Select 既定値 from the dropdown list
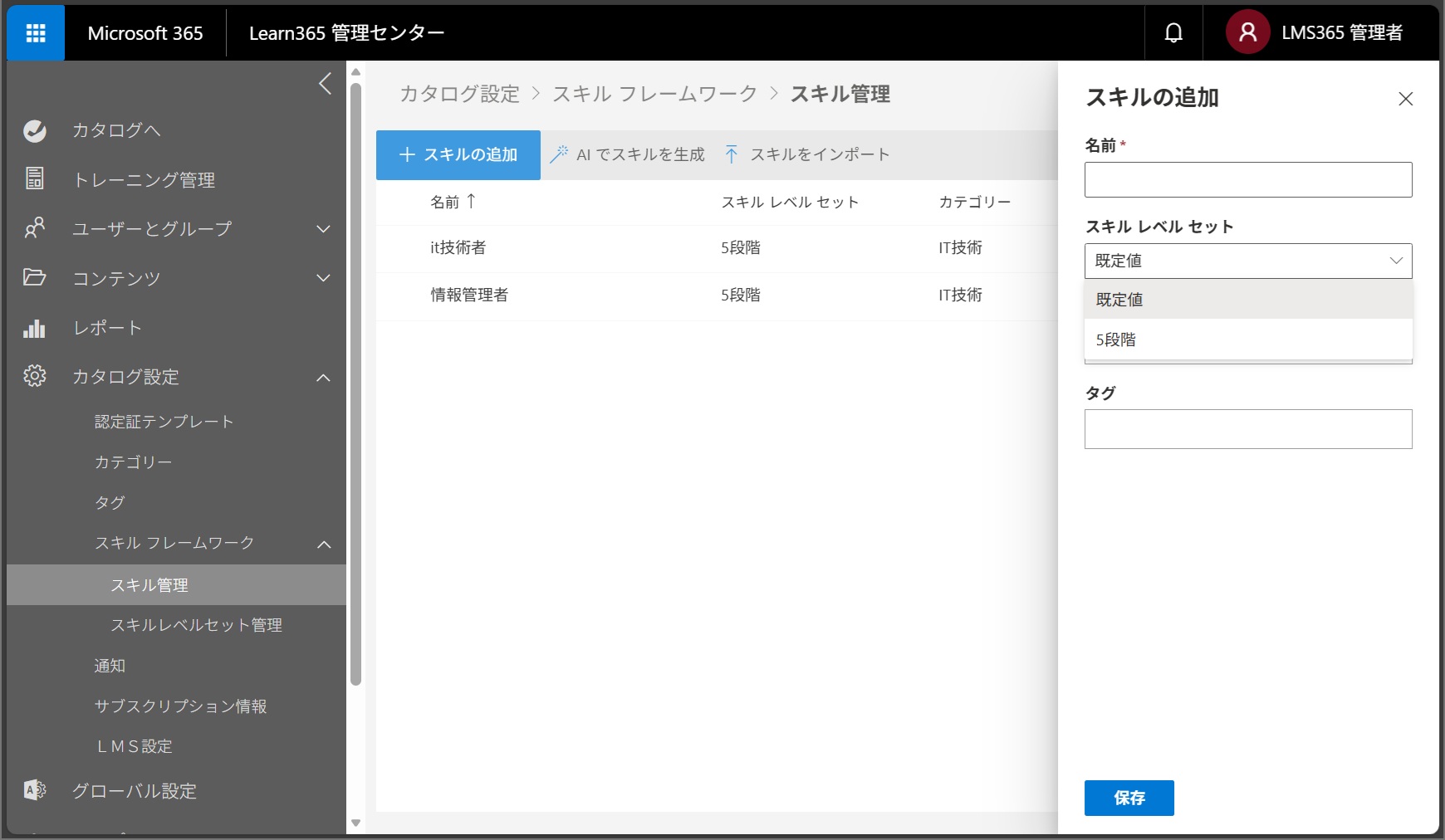Image resolution: width=1445 pixels, height=840 pixels. (1248, 300)
